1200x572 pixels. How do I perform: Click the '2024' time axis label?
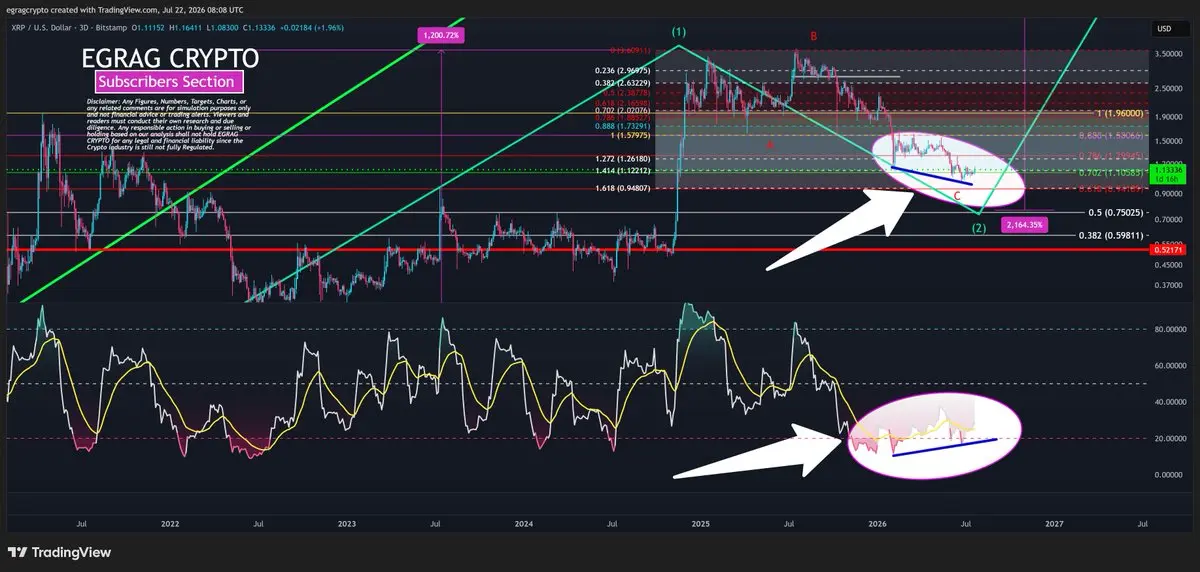click(524, 523)
